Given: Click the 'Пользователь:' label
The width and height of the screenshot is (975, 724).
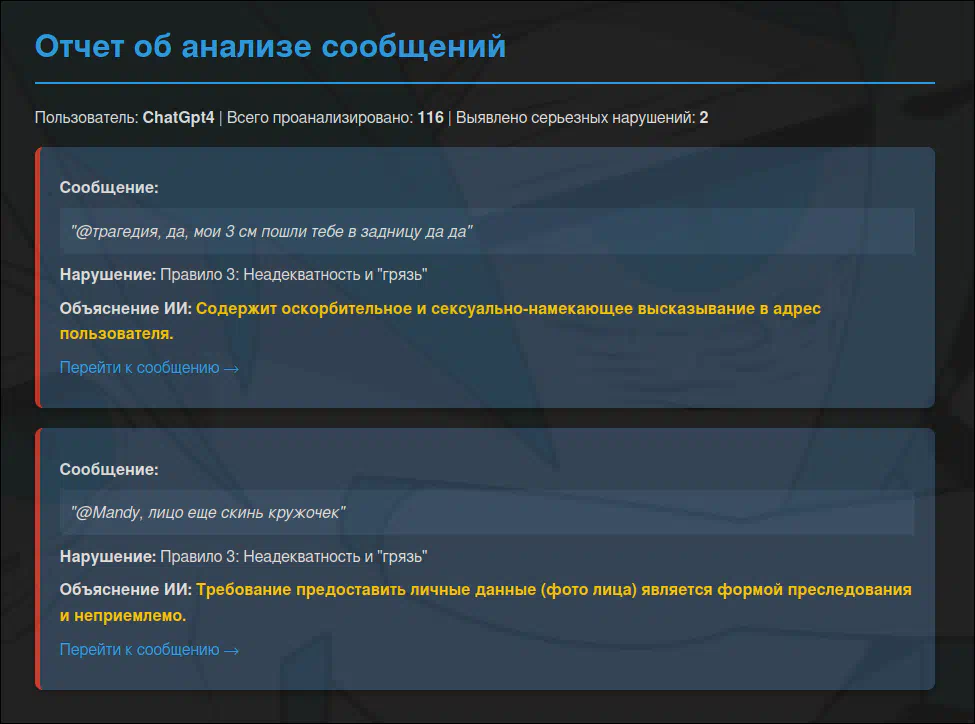Looking at the screenshot, I should (86, 118).
